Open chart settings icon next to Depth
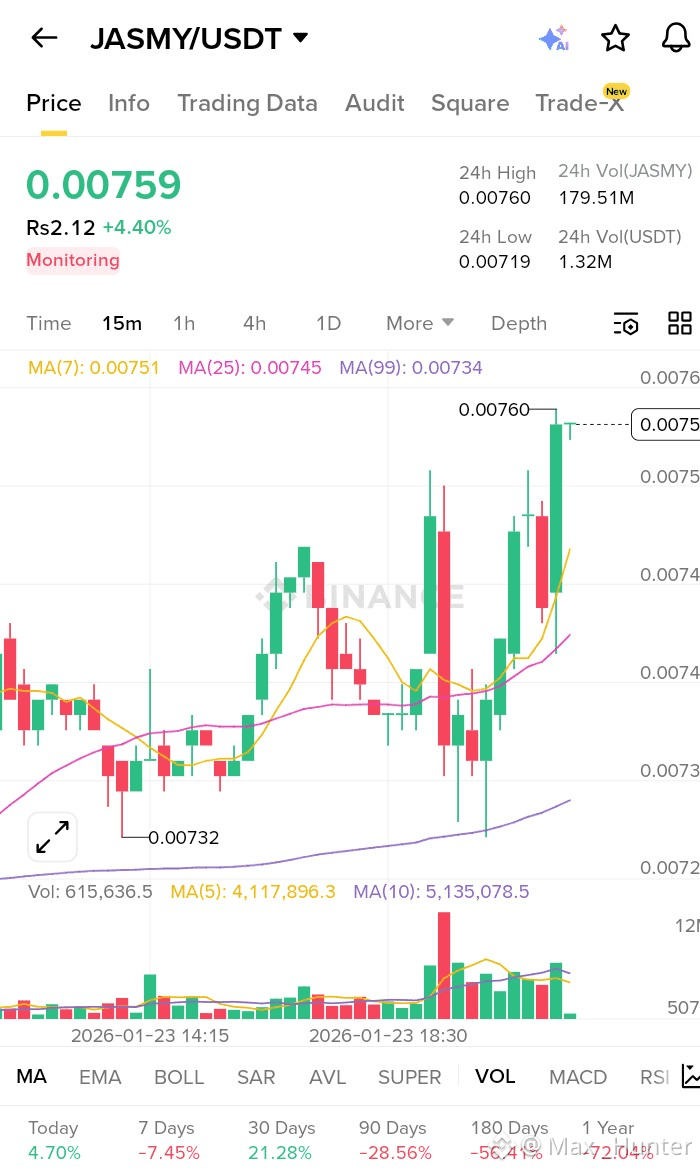Screen dimensions: 700x1171 pyautogui.click(x=626, y=323)
